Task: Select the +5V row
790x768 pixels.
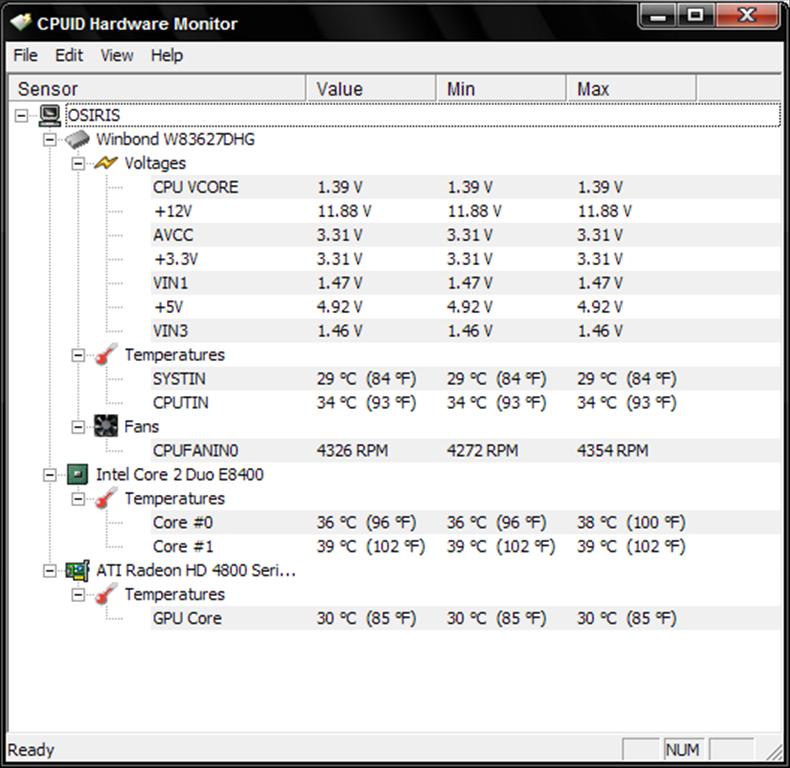Action: coord(466,307)
